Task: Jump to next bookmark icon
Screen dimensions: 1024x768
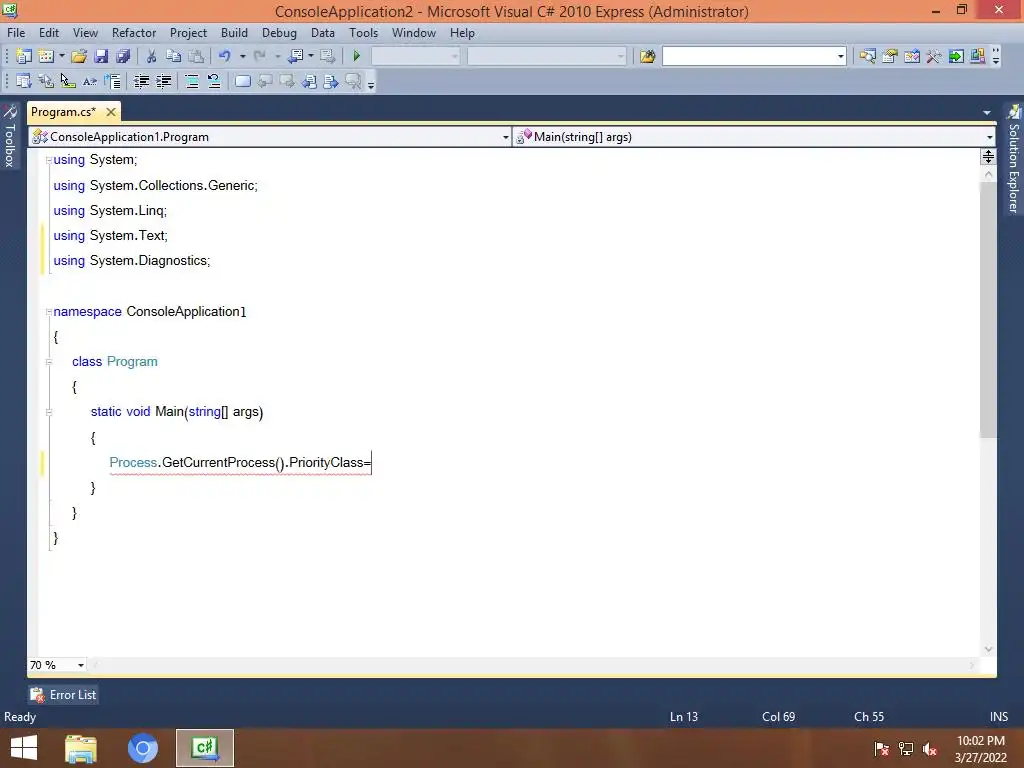Action: click(x=287, y=81)
